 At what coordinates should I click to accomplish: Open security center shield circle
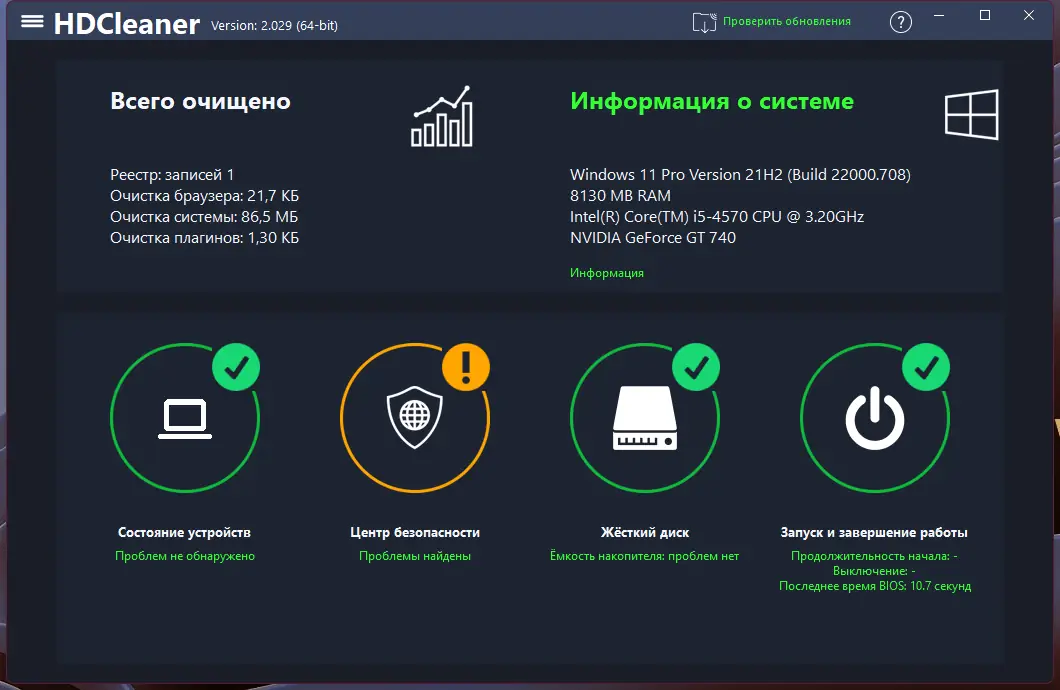click(x=414, y=418)
